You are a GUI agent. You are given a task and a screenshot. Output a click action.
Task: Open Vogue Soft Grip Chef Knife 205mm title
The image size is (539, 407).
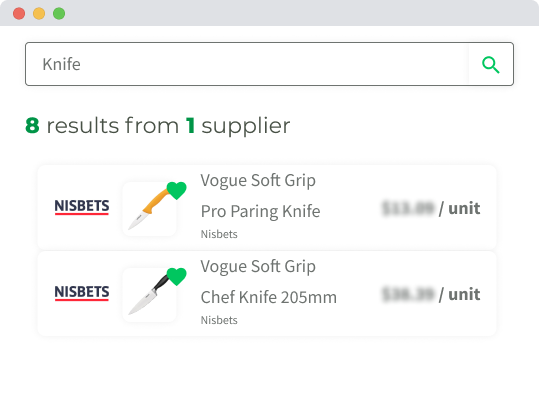[268, 282]
